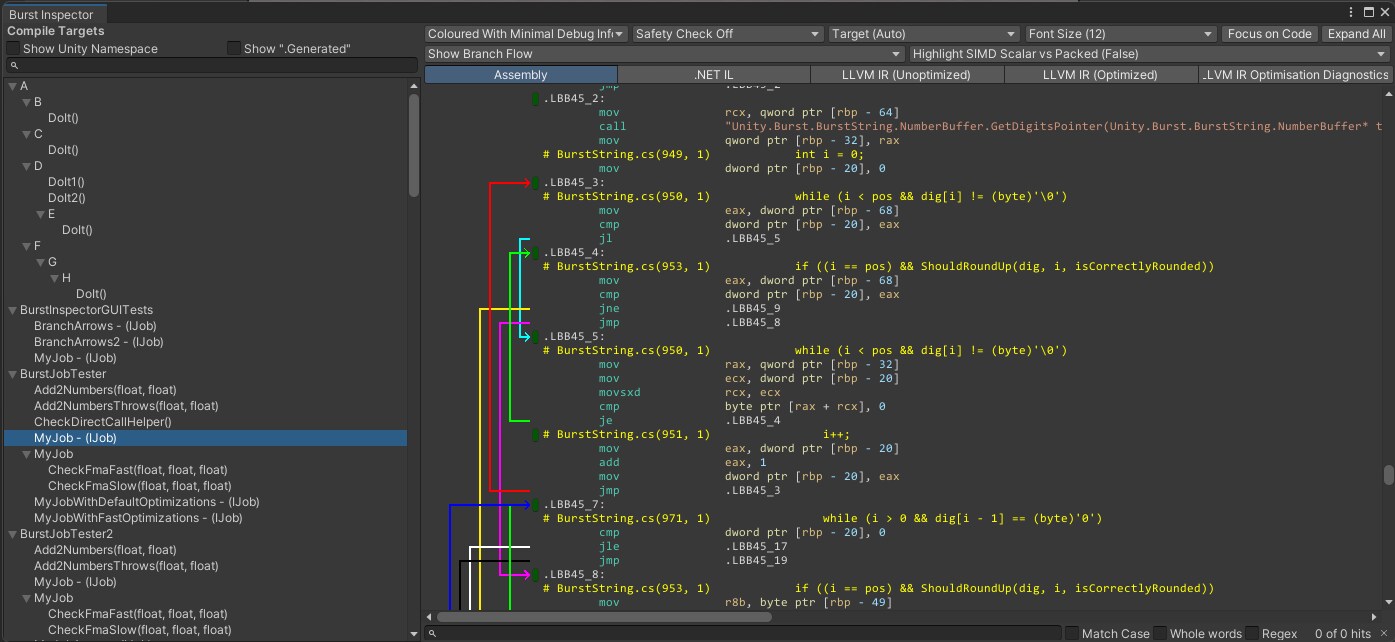Click the green fold marker beside .LBB45_7
The width and height of the screenshot is (1395, 642).
coord(536,505)
